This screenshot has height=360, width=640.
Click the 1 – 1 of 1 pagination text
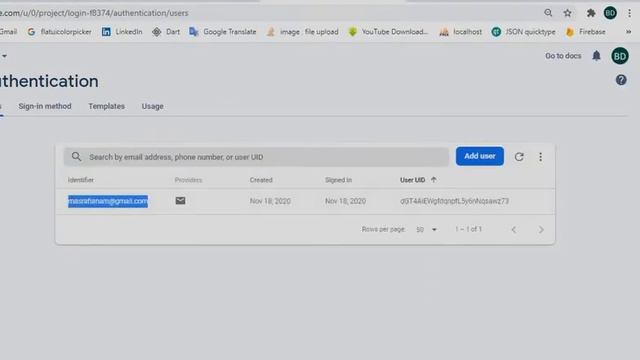point(469,229)
